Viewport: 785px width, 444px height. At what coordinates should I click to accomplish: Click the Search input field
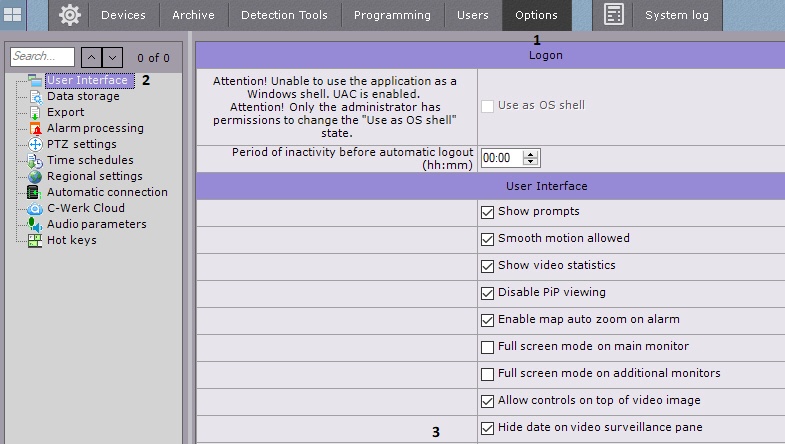pyautogui.click(x=41, y=58)
